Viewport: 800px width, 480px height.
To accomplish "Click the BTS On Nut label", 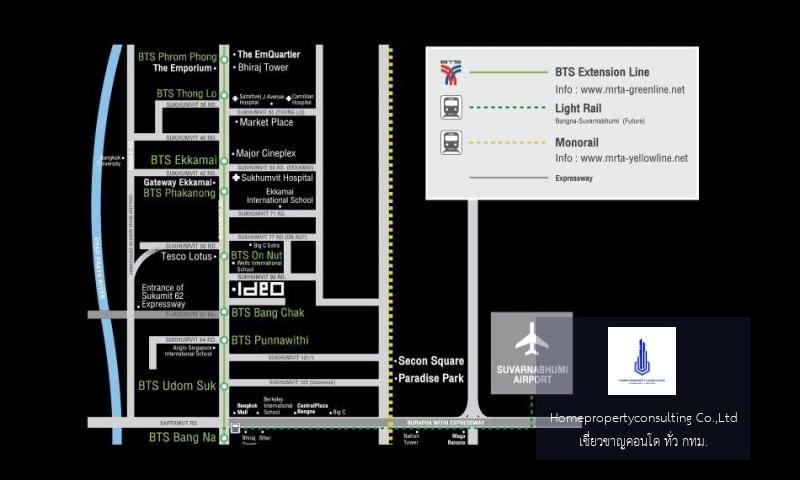I will click(256, 255).
